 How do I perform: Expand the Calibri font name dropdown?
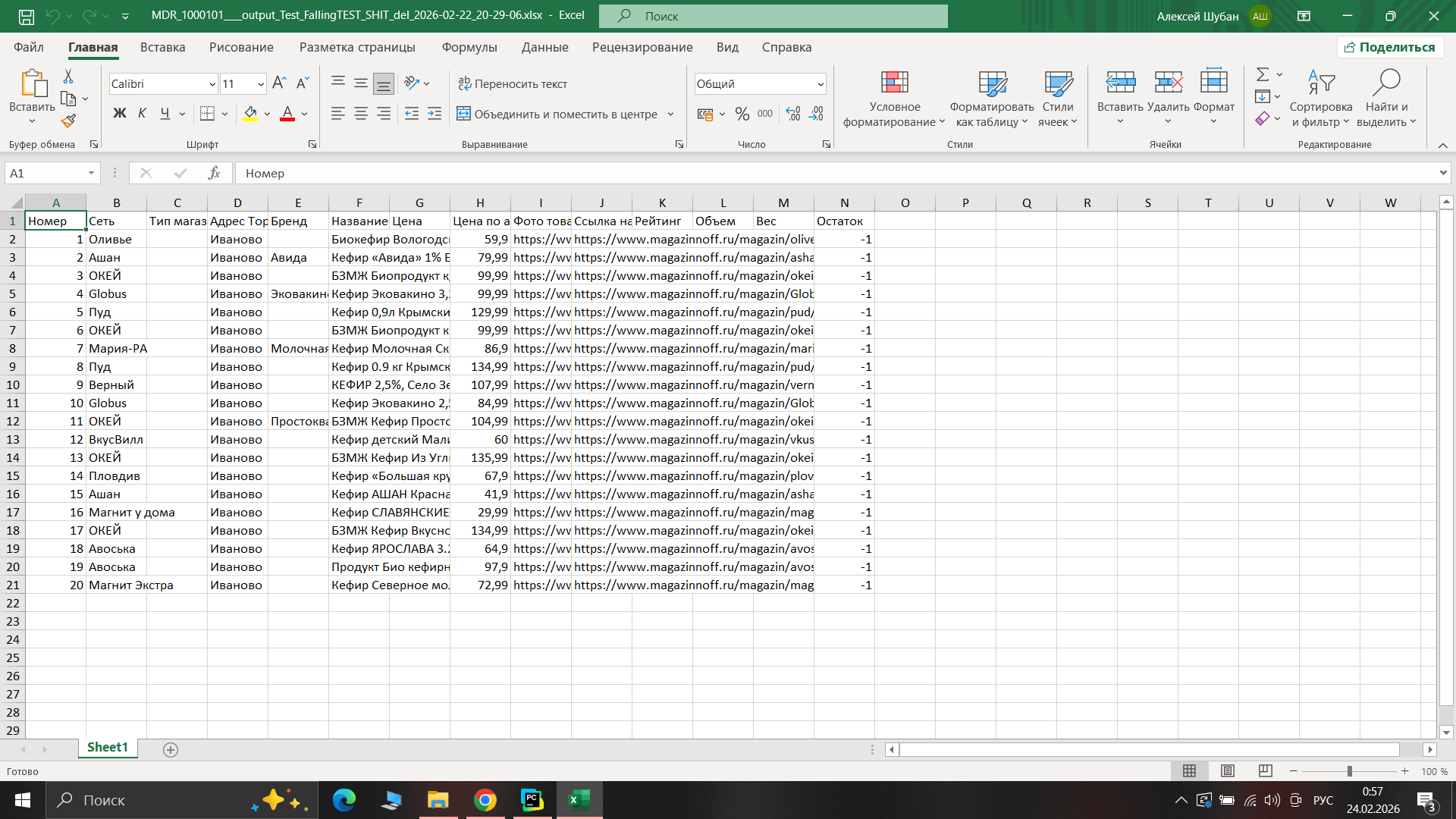212,84
